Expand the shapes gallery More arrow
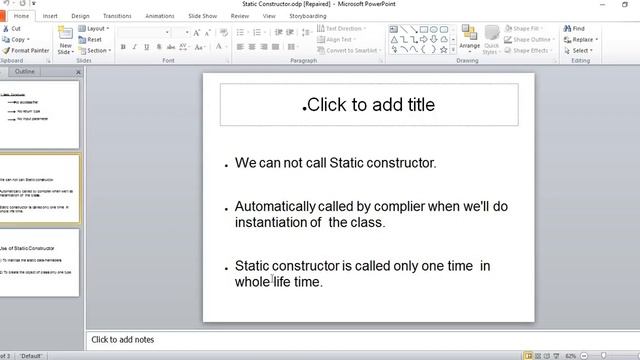Viewport: 640px width, 360px height. [453, 50]
